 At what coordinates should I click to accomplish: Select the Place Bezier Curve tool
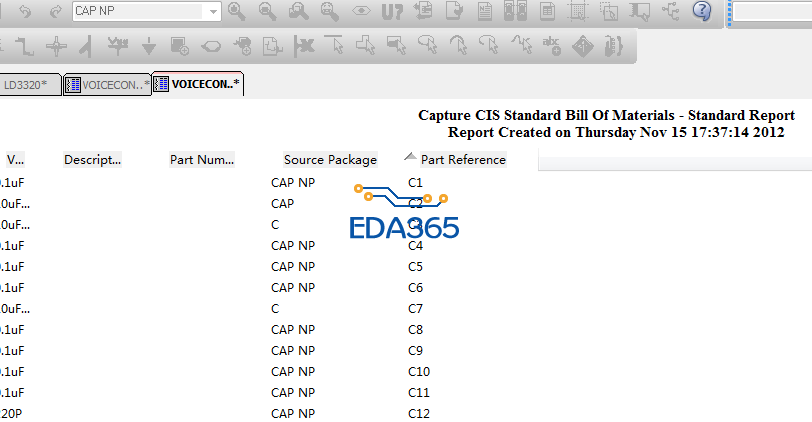click(521, 46)
